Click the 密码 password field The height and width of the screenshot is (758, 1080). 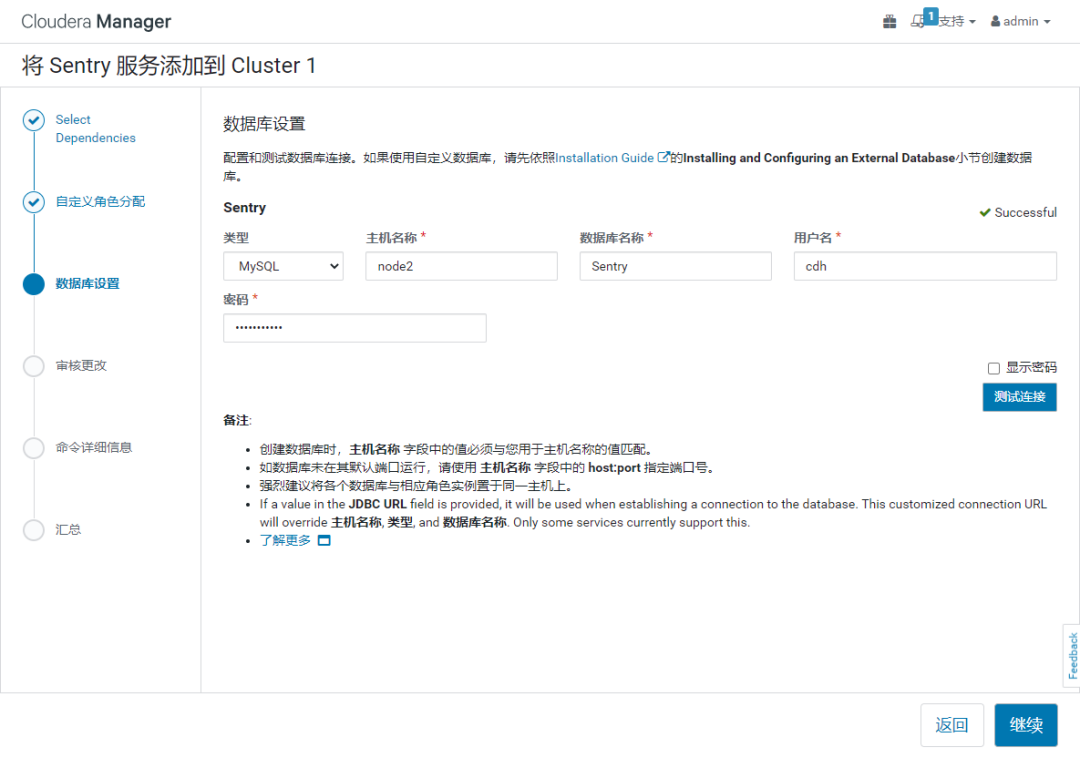(x=355, y=328)
